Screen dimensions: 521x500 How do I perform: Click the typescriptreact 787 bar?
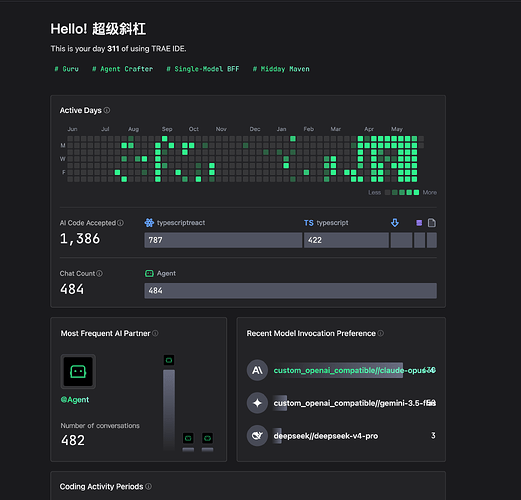223,240
